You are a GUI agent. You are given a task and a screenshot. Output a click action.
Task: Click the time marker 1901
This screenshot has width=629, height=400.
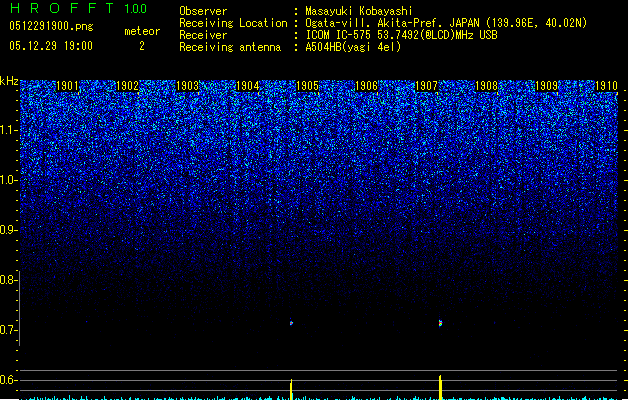[x=67, y=85]
